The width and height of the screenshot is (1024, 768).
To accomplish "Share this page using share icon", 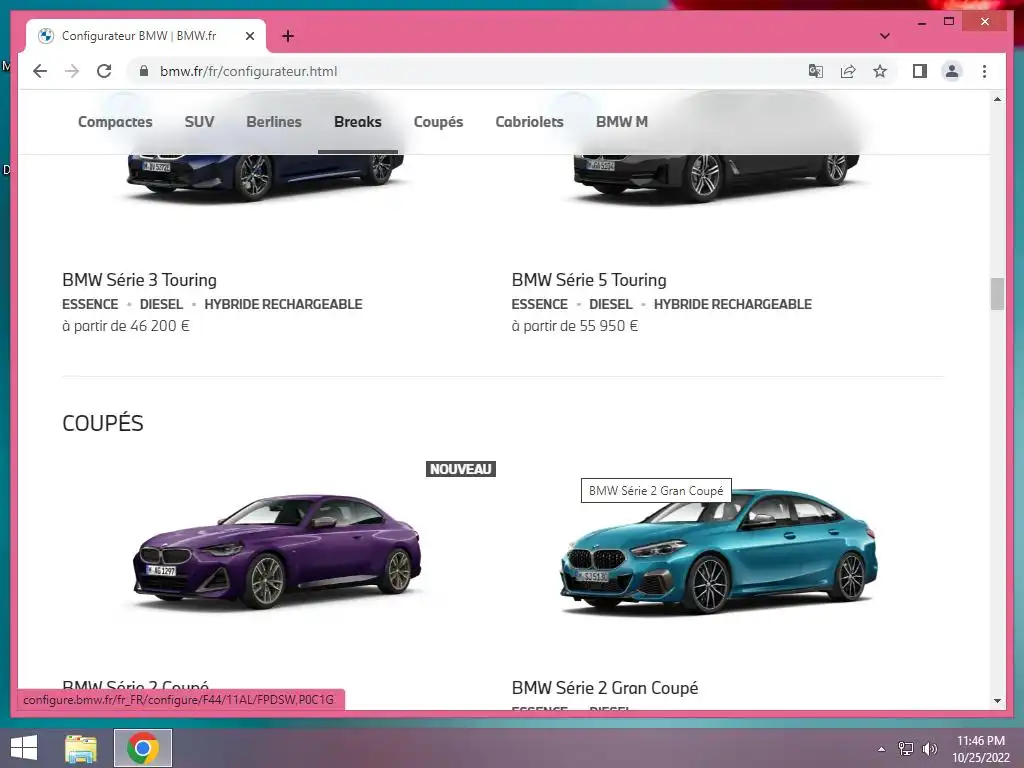I will [x=848, y=71].
